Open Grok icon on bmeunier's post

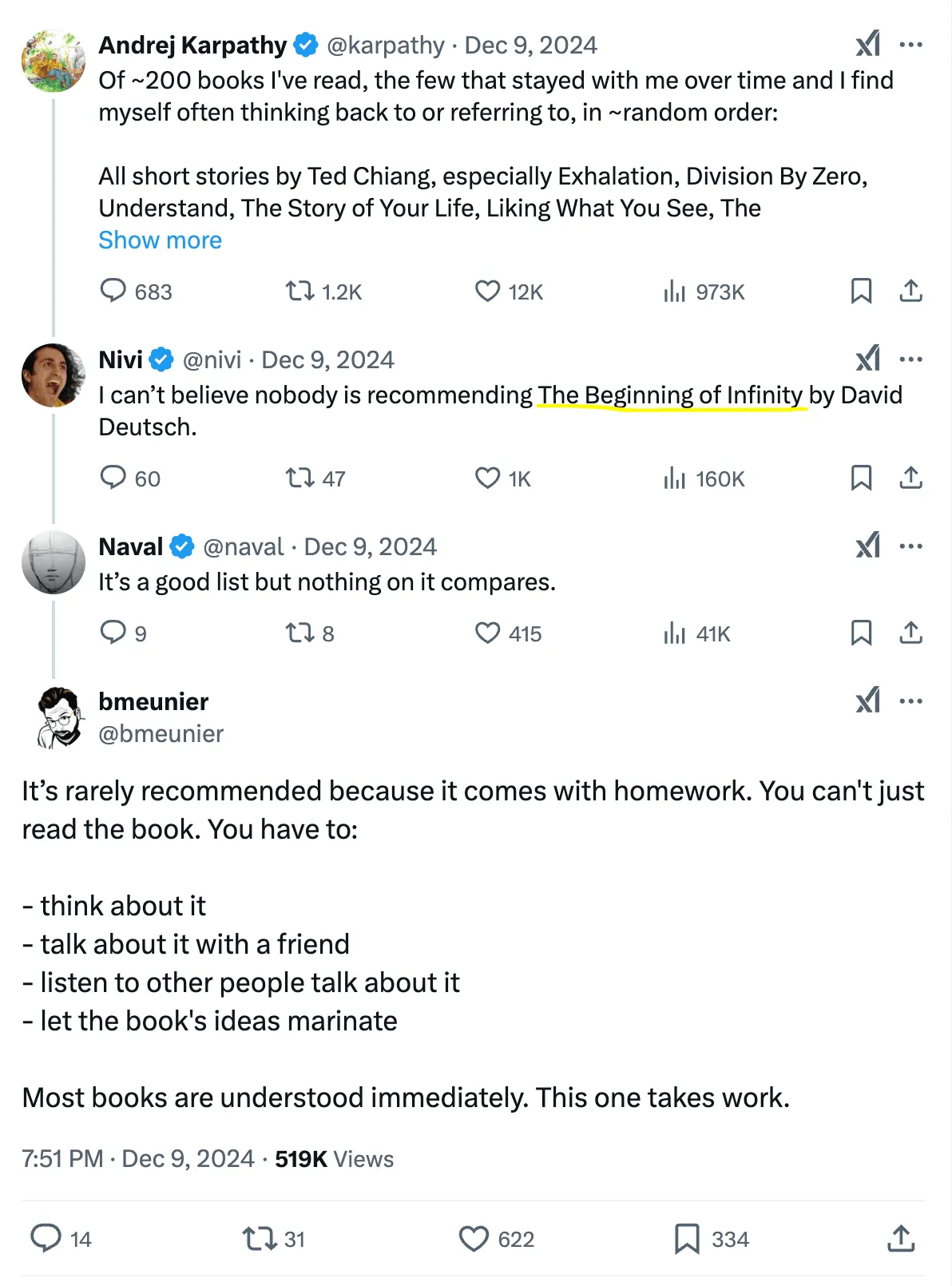[868, 701]
